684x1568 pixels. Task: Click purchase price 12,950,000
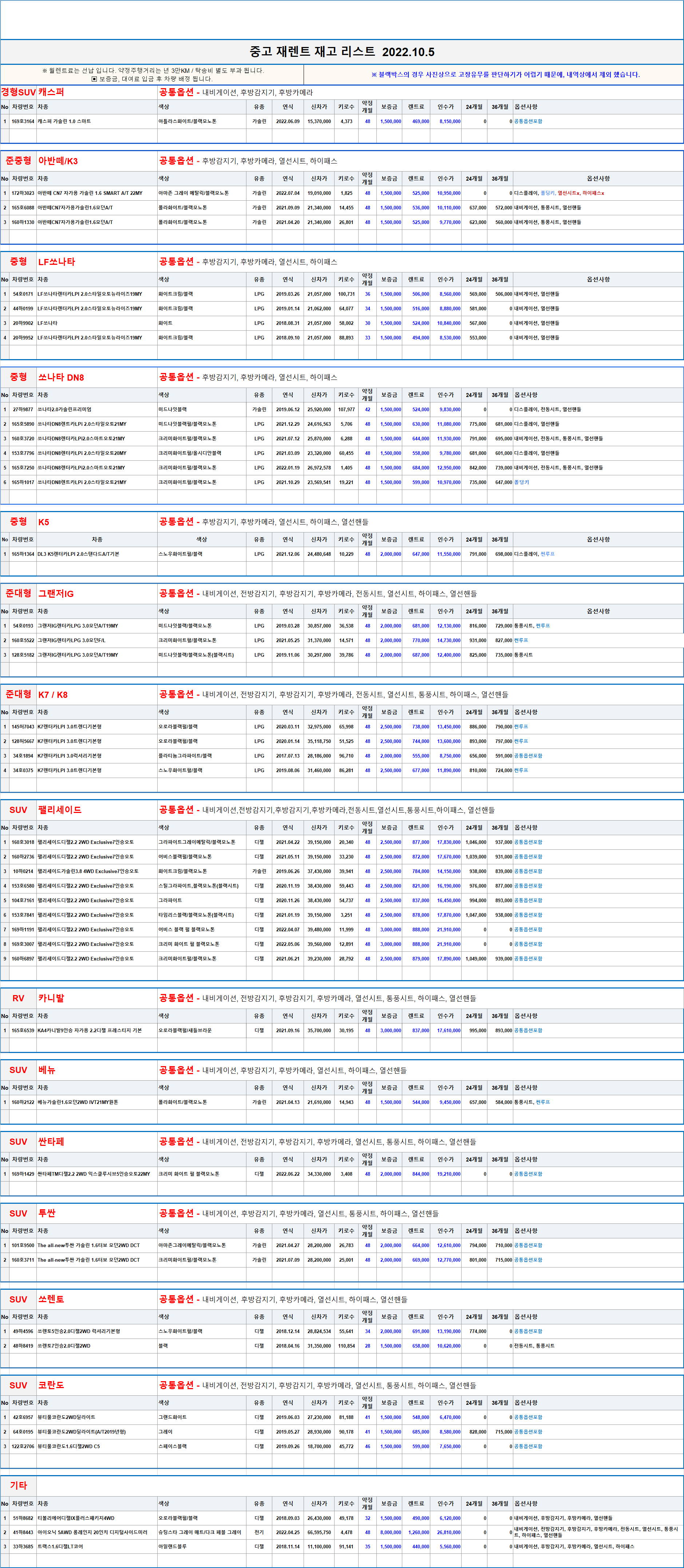coord(448,468)
